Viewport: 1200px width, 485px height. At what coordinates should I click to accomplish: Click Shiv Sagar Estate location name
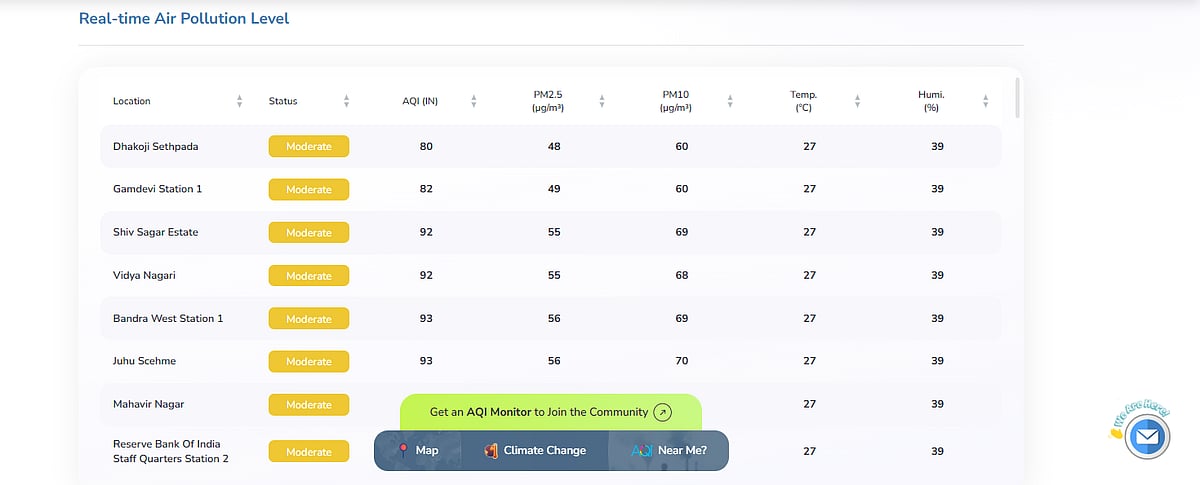coord(156,232)
